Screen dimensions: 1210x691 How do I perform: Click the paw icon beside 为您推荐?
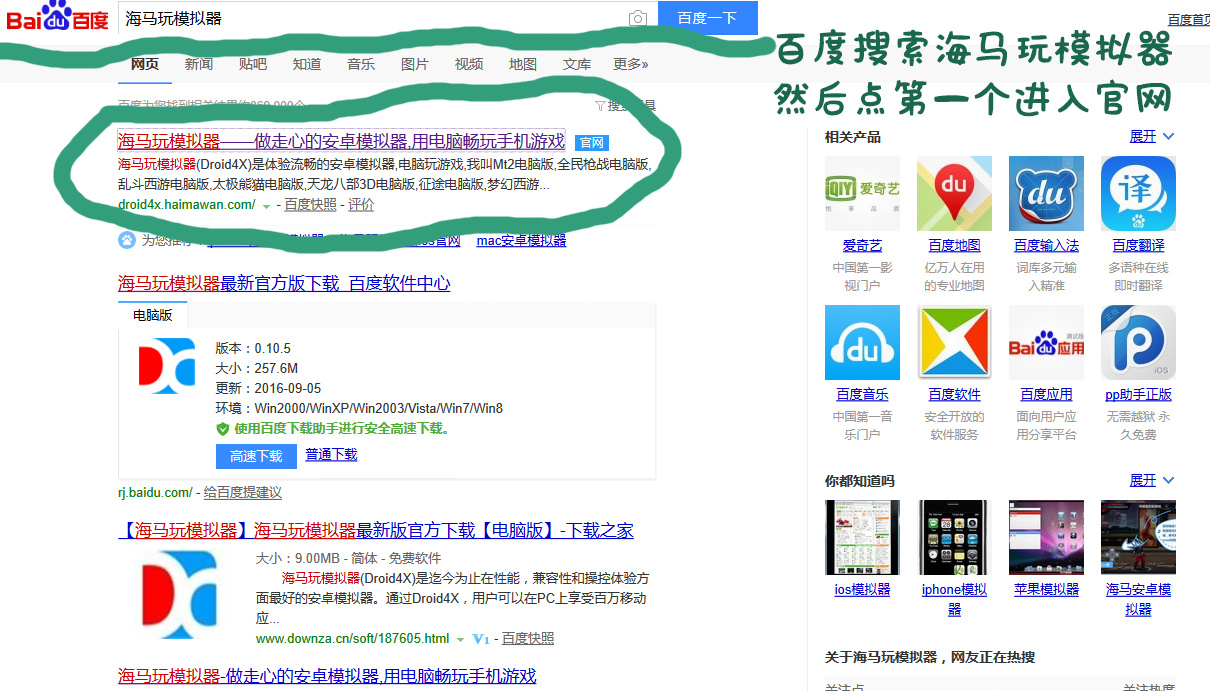coord(127,240)
